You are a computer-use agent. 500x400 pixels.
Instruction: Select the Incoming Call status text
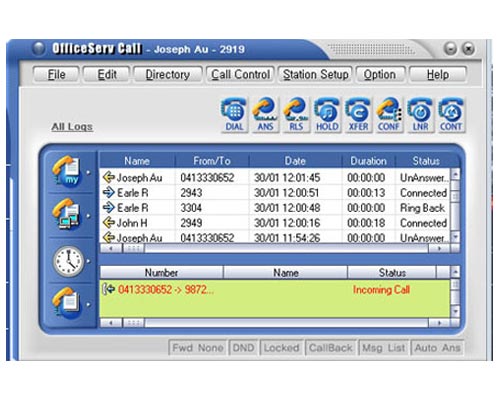(x=381, y=290)
